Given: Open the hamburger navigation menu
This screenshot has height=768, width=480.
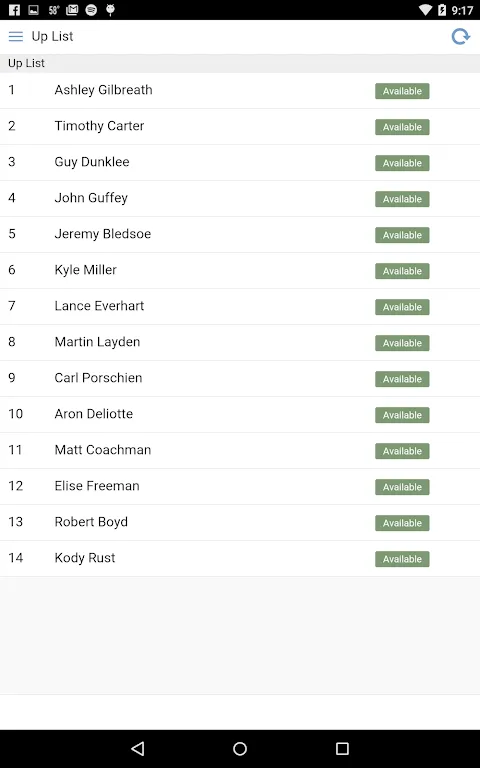Looking at the screenshot, I should (16, 37).
